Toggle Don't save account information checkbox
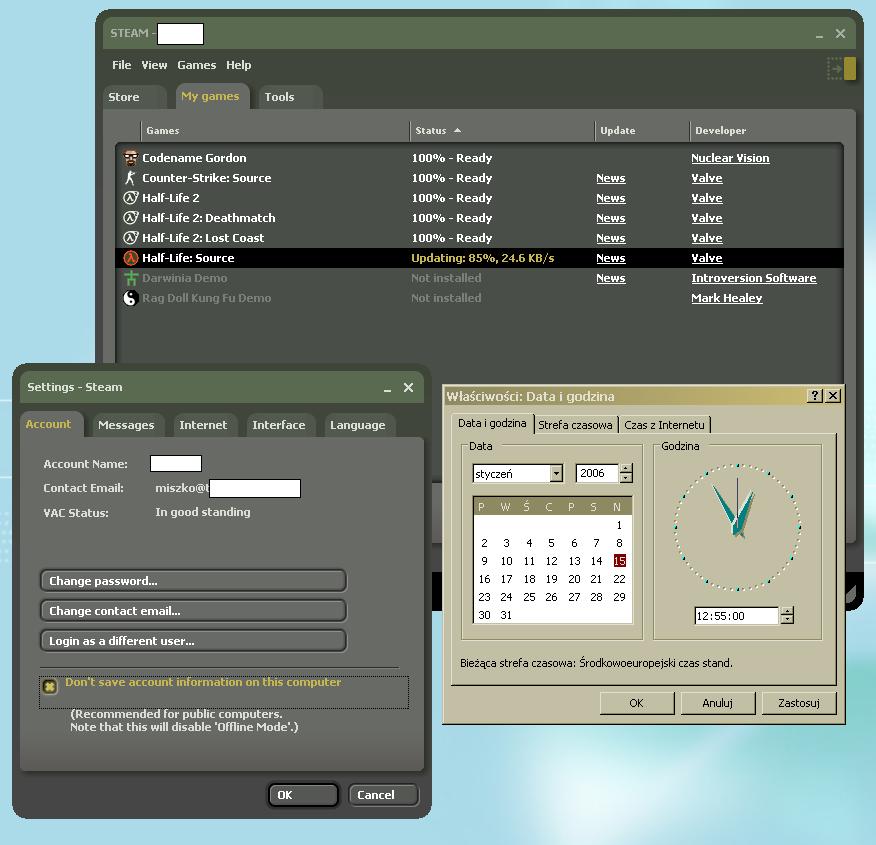The height and width of the screenshot is (845, 876). 50,686
